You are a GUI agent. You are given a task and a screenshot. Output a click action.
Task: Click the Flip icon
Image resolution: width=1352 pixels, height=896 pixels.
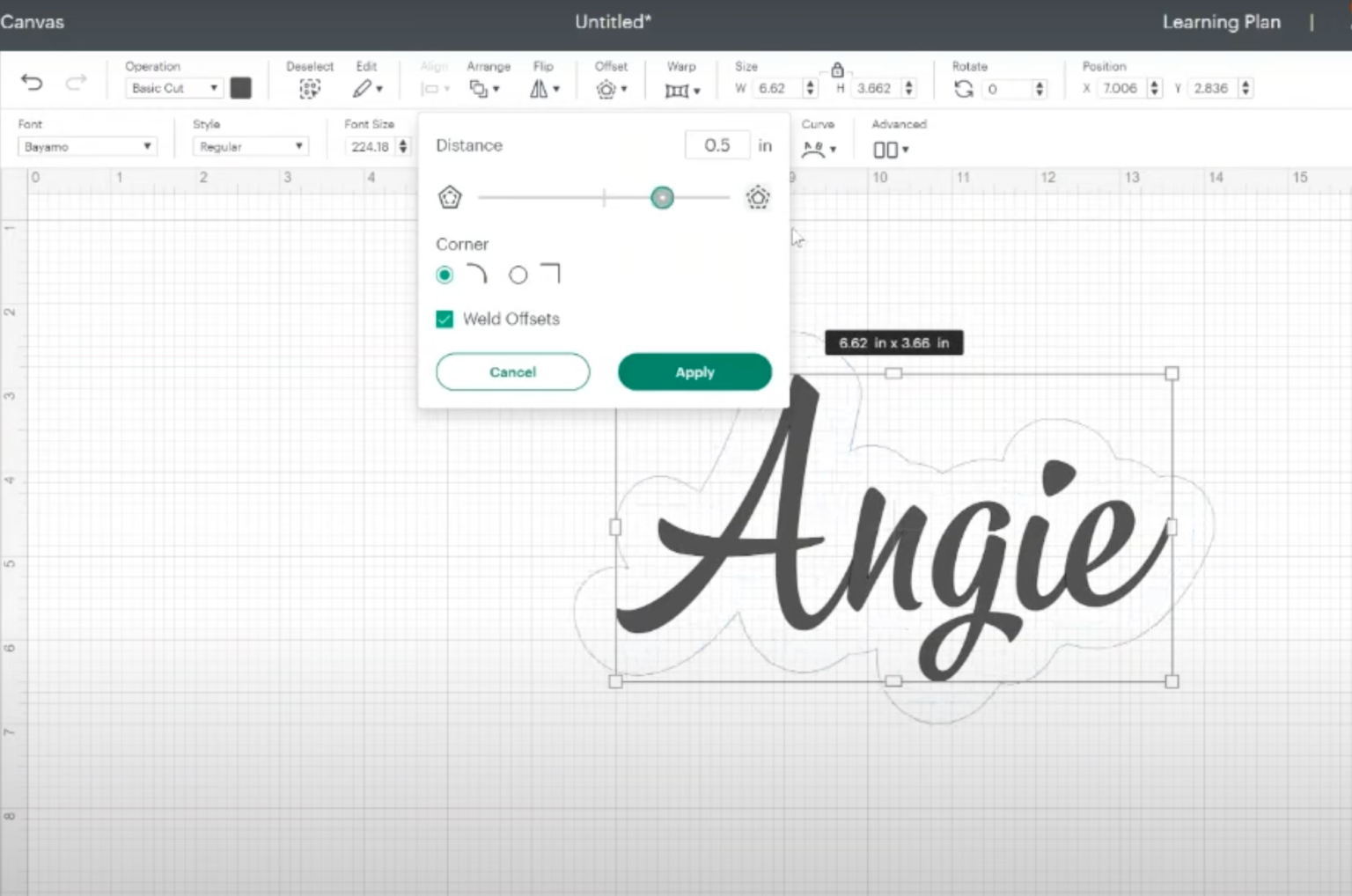pos(543,89)
